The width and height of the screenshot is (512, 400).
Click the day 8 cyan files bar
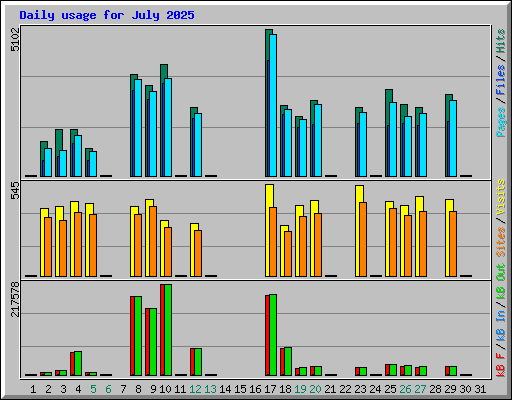tap(138, 128)
